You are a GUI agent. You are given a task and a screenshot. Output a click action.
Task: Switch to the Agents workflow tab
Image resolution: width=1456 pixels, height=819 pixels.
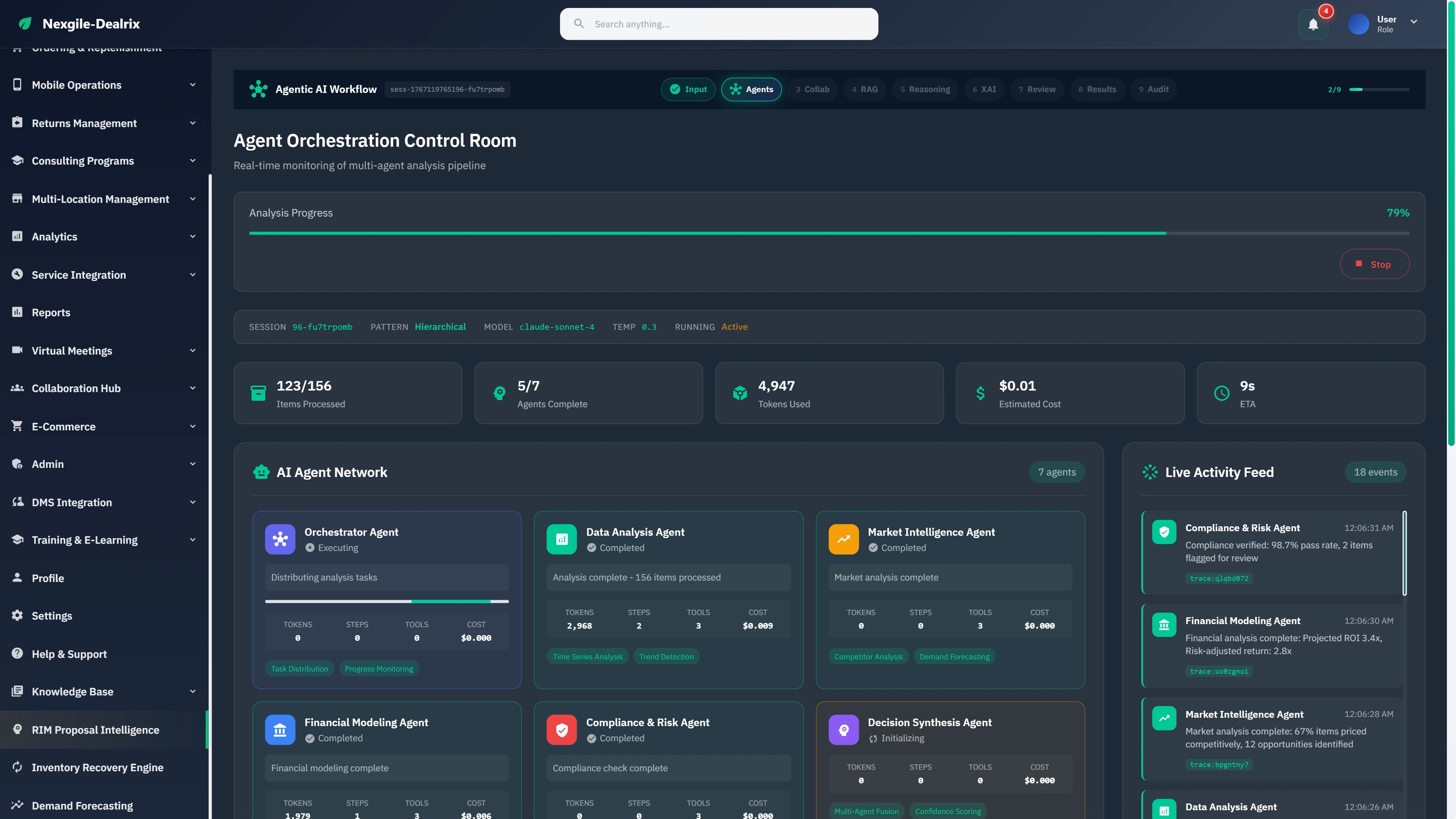751,89
